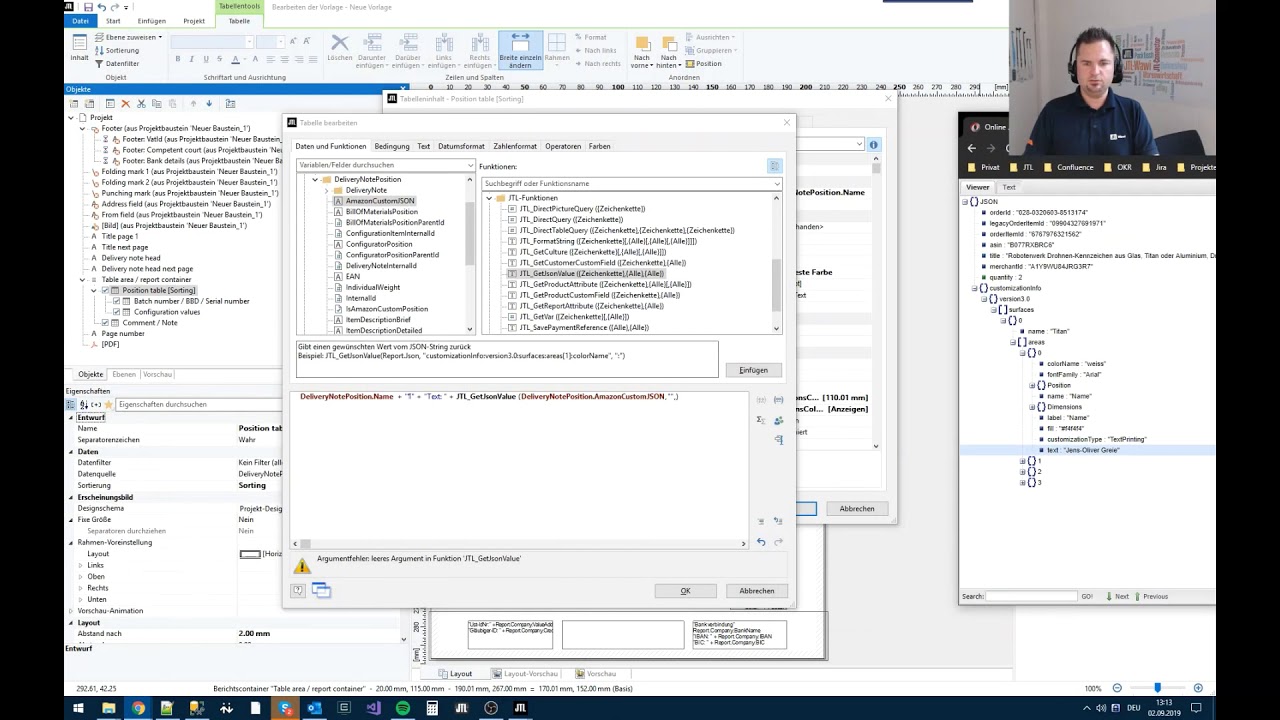Uncheck the Position table [Sorting] checkbox

(105, 290)
